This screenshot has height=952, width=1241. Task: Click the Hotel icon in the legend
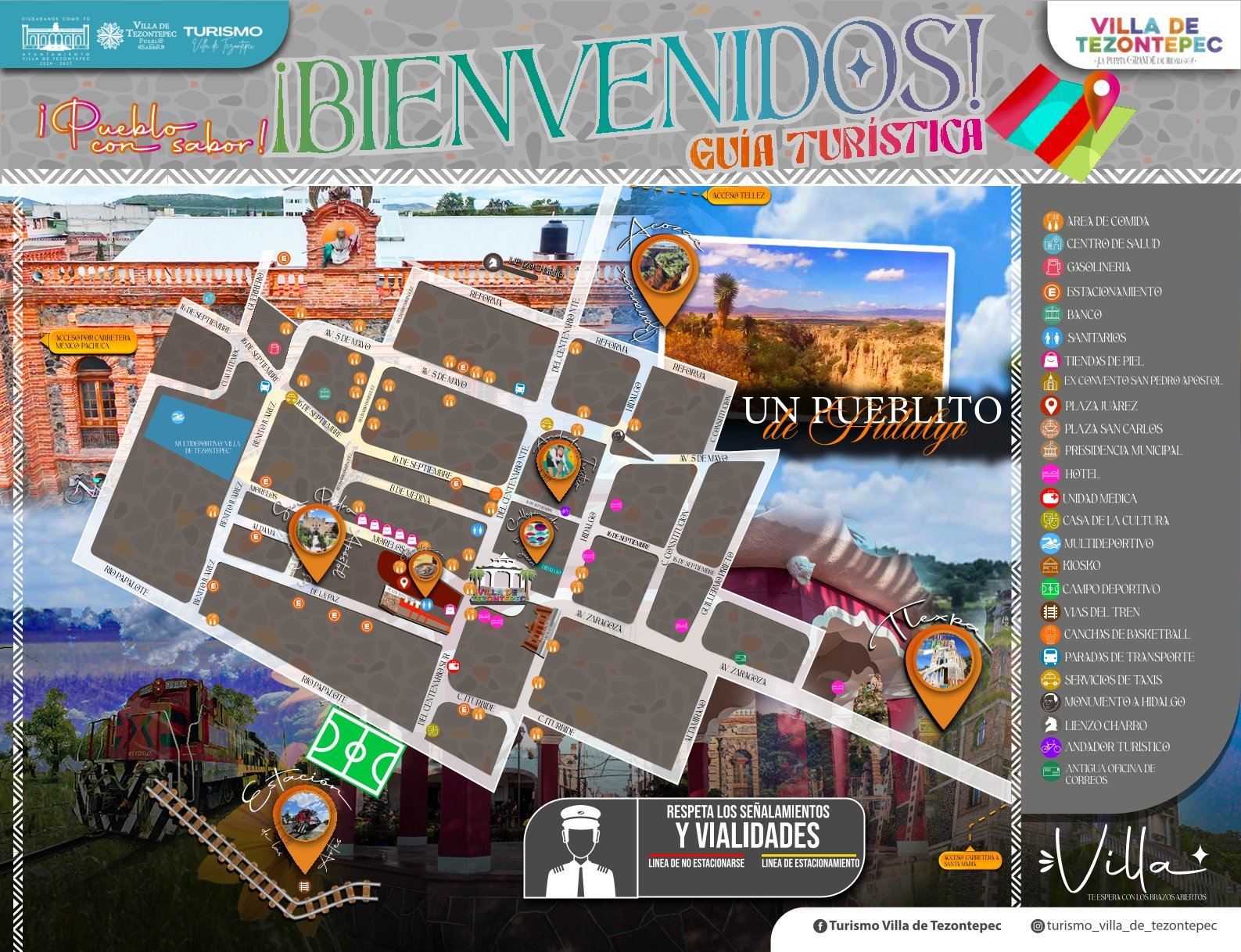pos(1051,474)
